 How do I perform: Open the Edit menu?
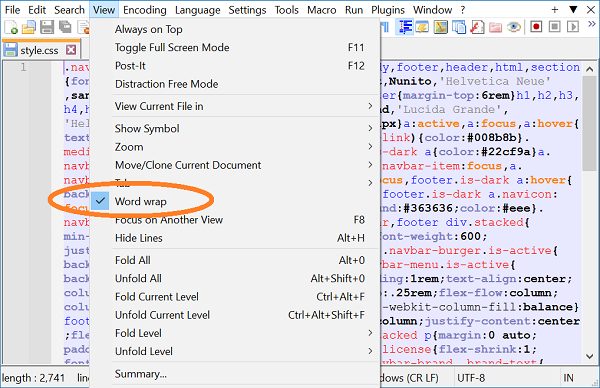37,10
